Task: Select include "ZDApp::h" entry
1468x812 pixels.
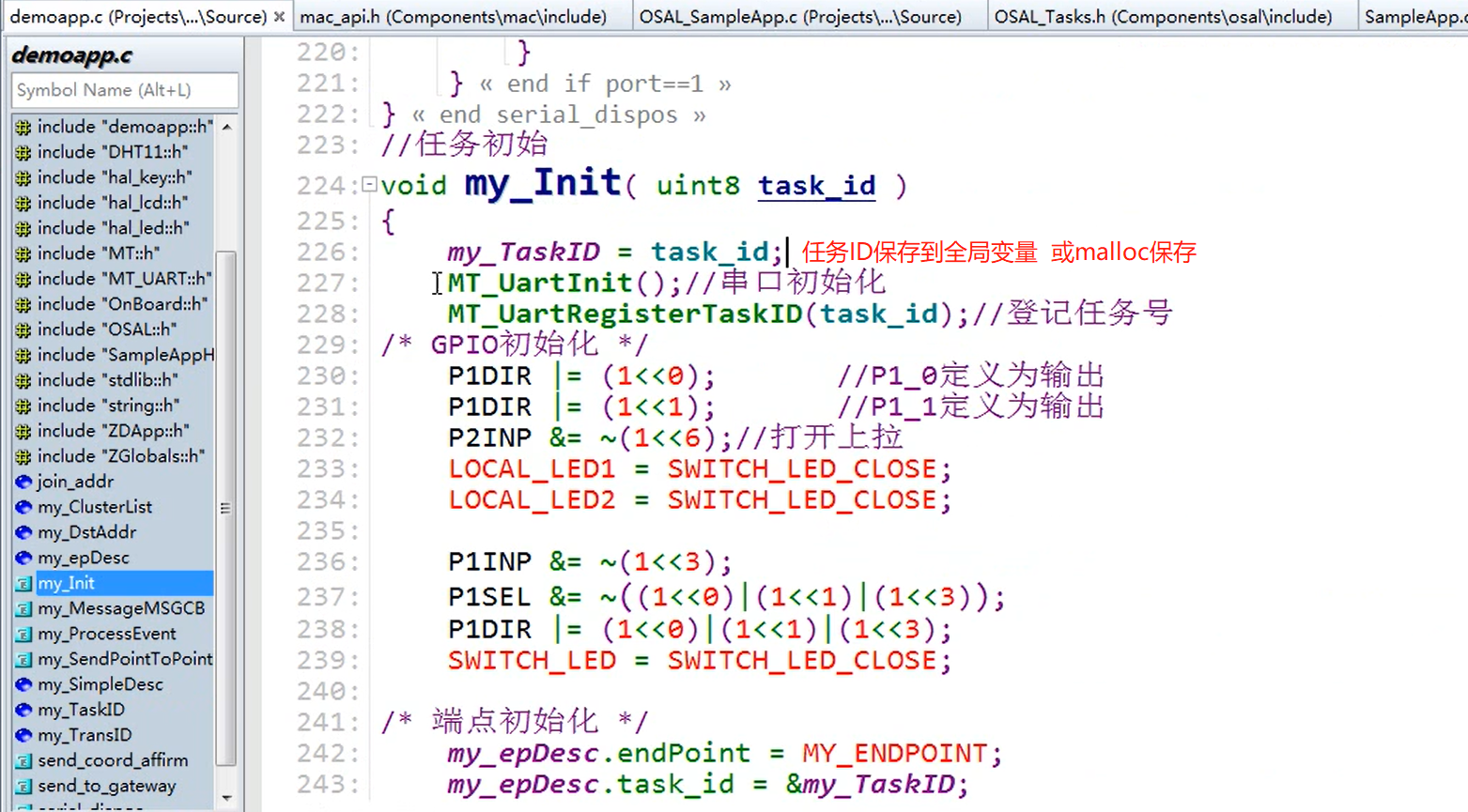Action: 113,431
